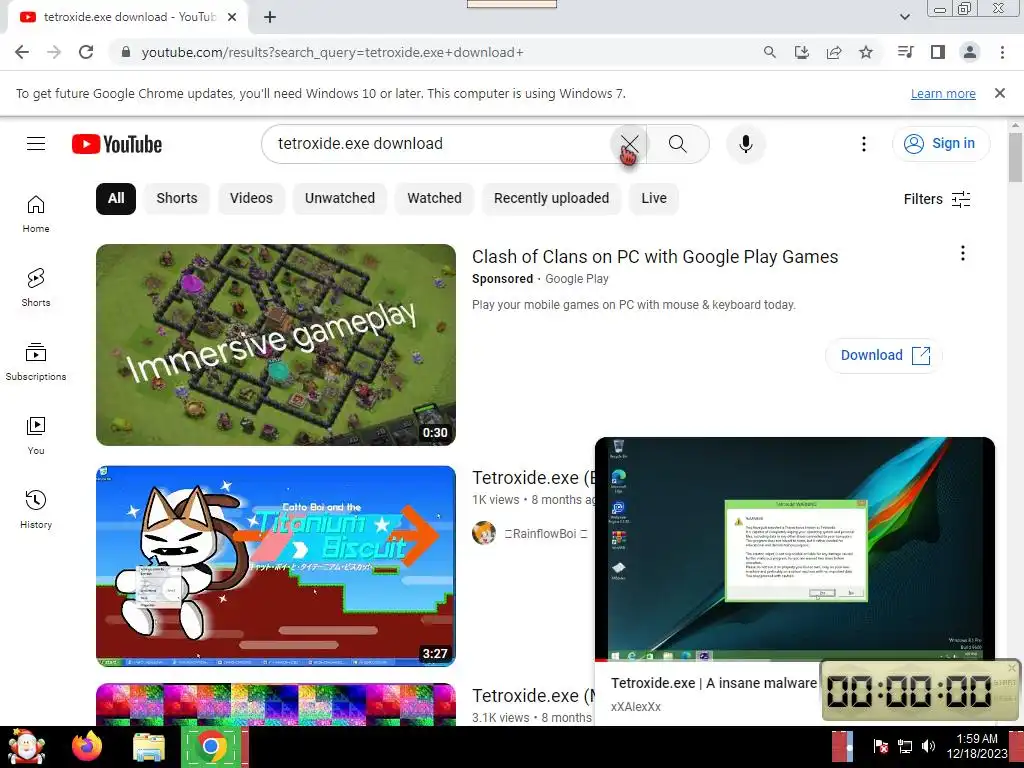Run search with the magnifier button
The height and width of the screenshot is (768, 1024).
pyautogui.click(x=678, y=144)
